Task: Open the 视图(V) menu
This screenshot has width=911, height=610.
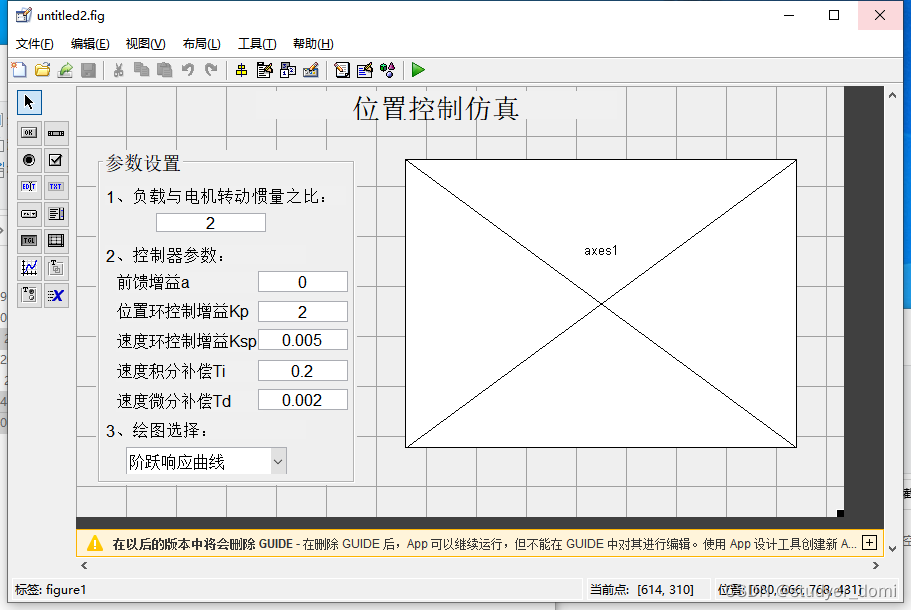Action: tap(145, 44)
